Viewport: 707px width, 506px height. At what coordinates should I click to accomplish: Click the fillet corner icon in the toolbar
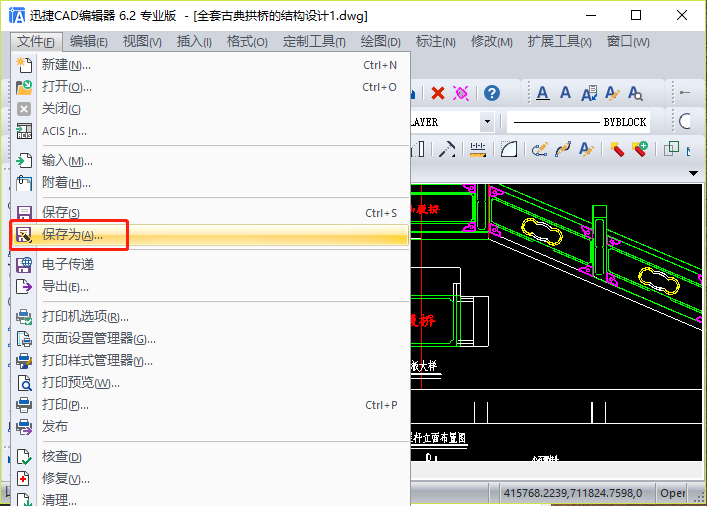509,149
